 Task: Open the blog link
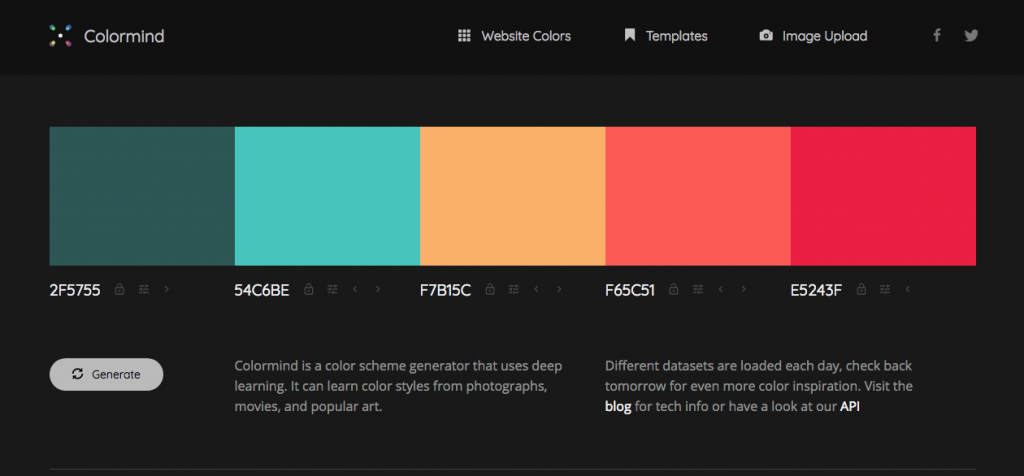point(618,406)
